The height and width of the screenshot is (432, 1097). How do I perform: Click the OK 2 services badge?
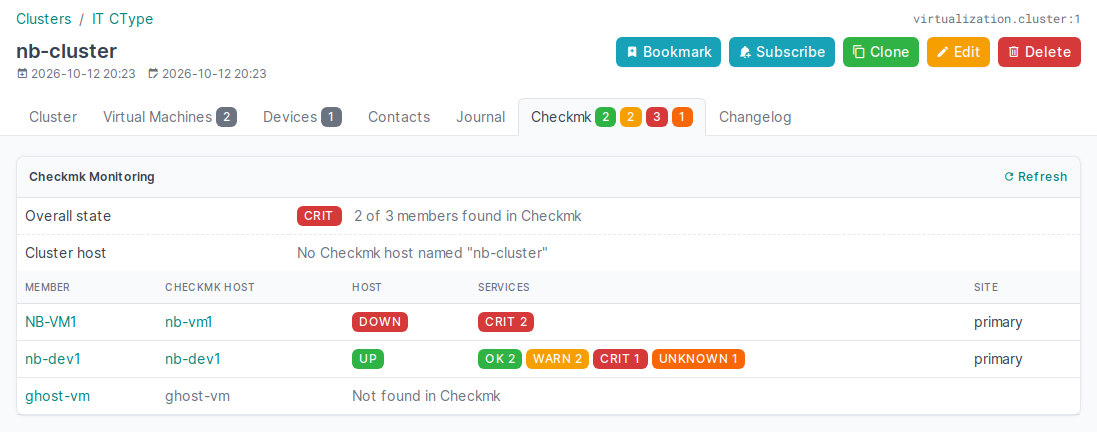[500, 359]
